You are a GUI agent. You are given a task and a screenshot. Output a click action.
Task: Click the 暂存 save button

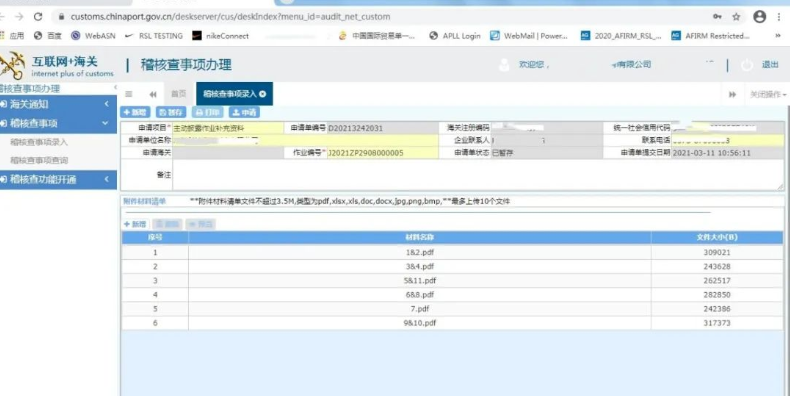coord(171,112)
